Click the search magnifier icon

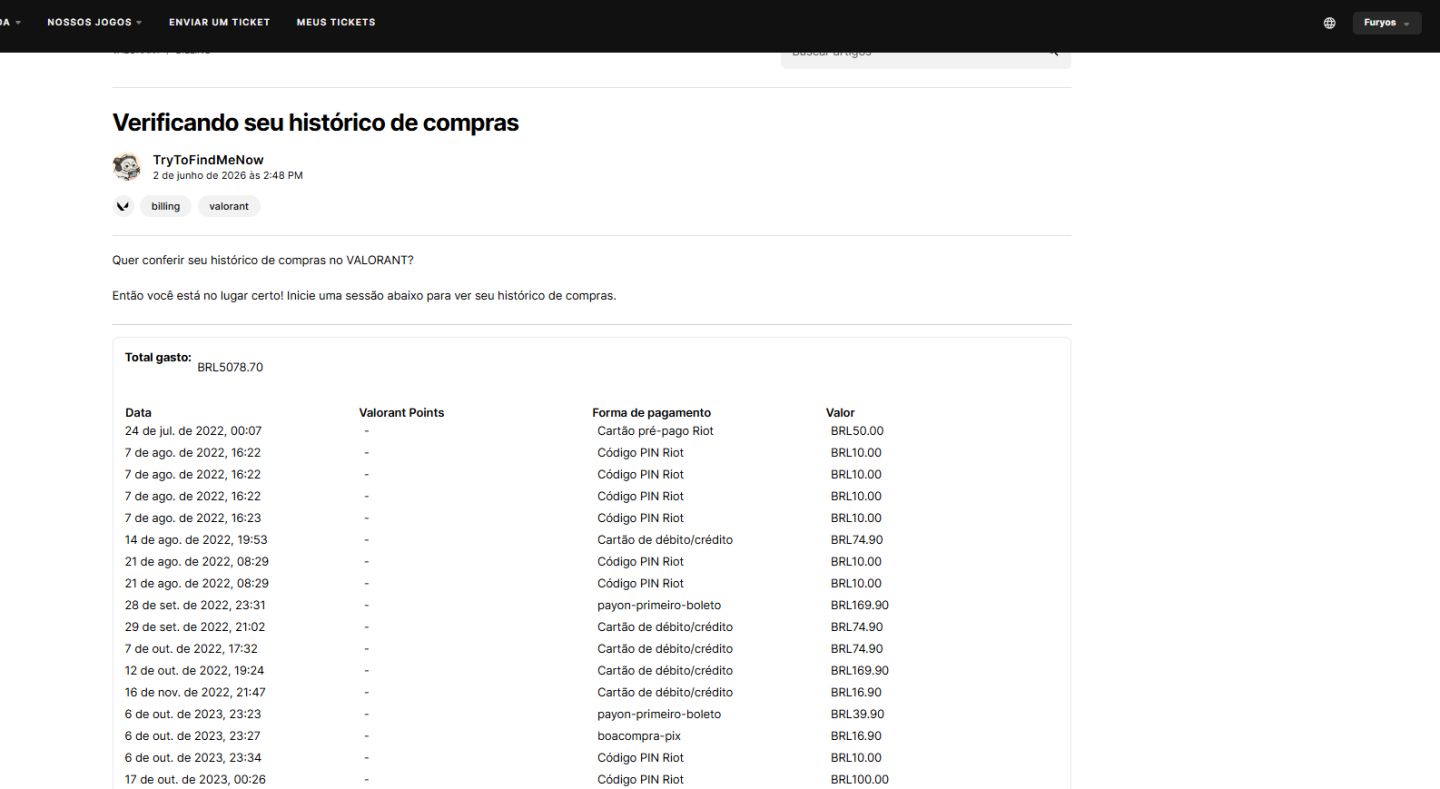pyautogui.click(x=1053, y=53)
